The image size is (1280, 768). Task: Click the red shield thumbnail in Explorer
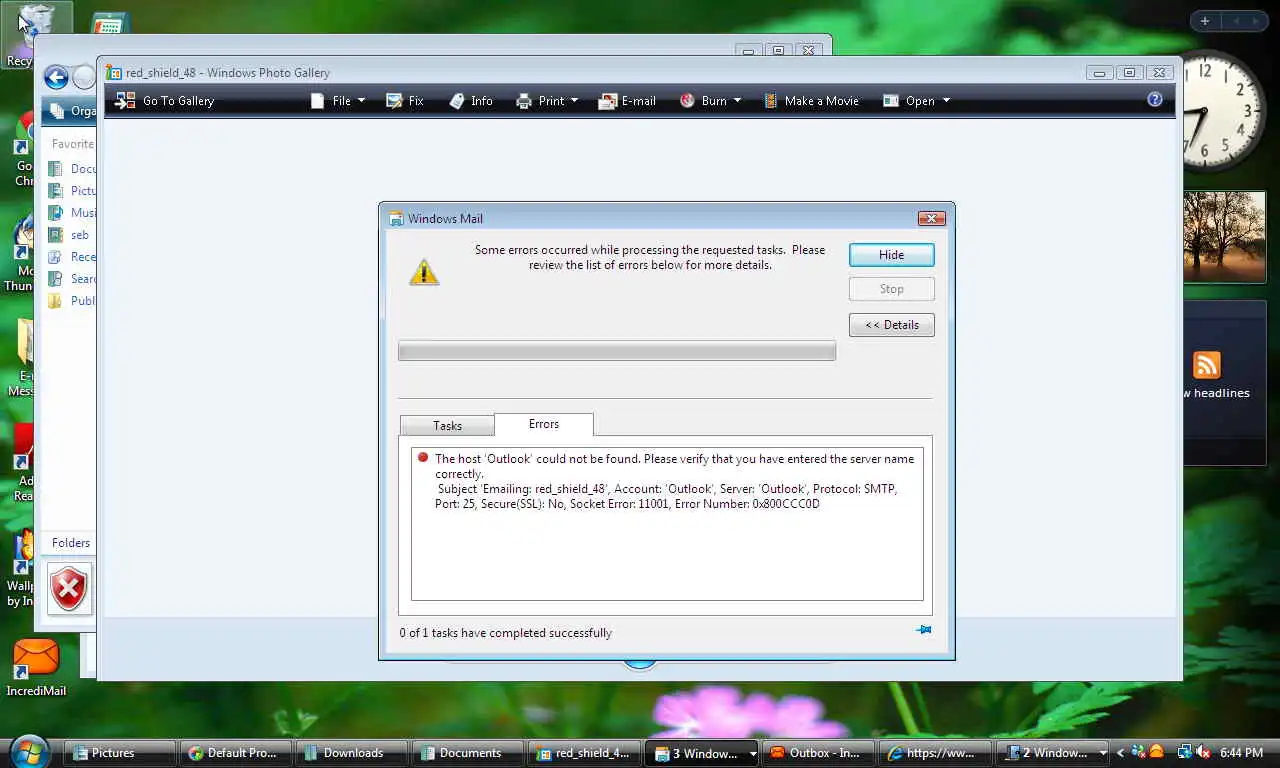tap(69, 589)
